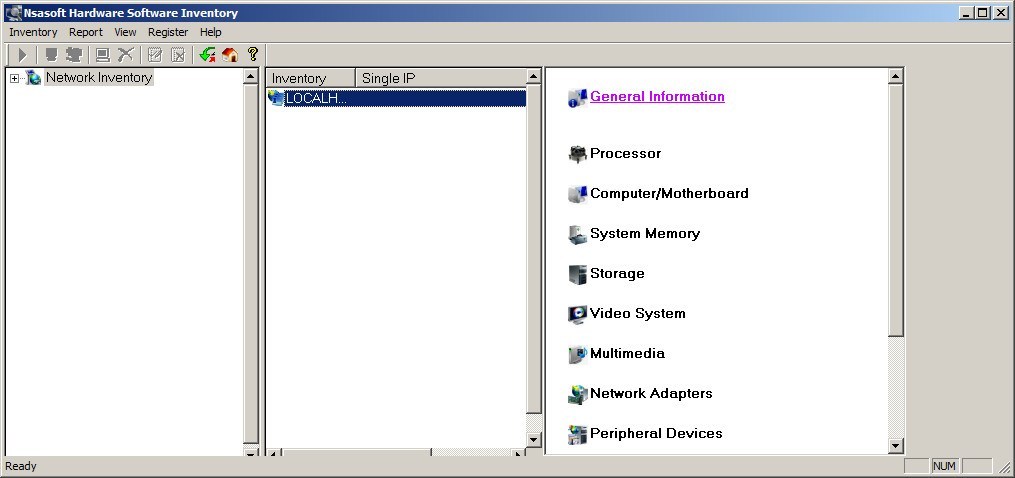
Task: Click the Inventory column header
Action: click(x=311, y=78)
